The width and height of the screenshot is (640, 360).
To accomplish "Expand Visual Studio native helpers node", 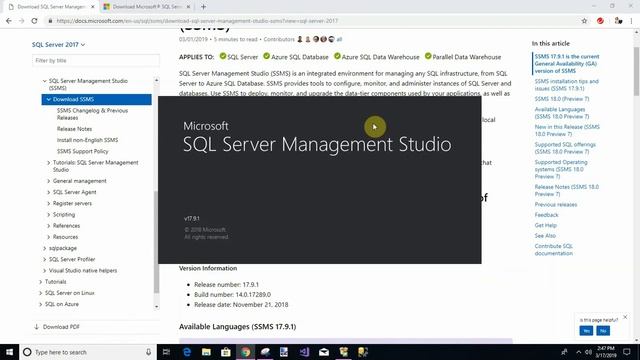I will coord(44,270).
